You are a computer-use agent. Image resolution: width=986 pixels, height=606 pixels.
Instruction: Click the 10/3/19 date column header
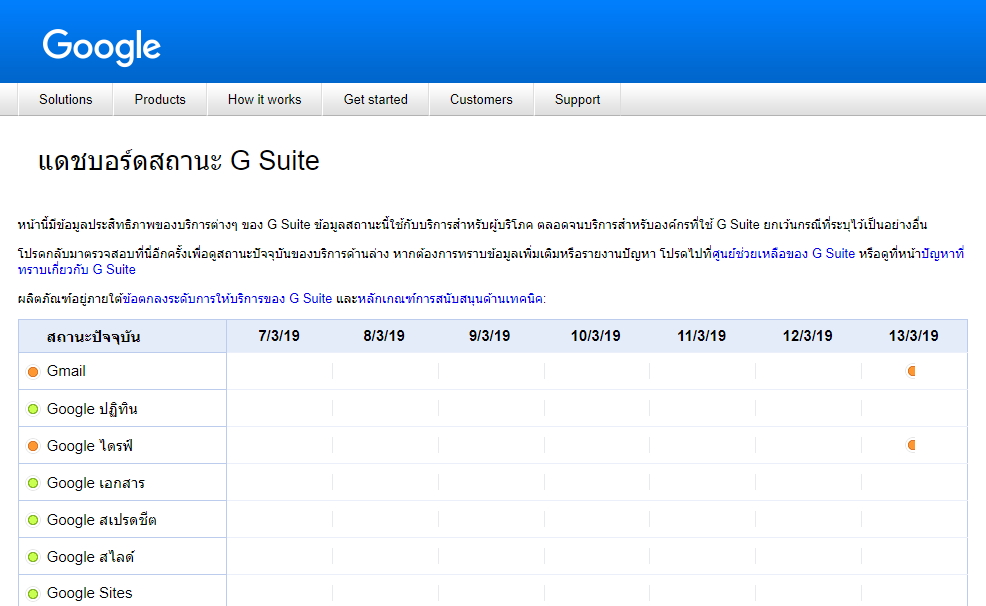[595, 336]
